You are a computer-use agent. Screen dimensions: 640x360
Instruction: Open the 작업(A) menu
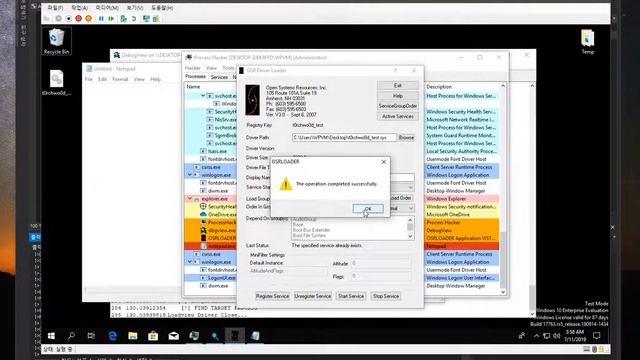[x=79, y=8]
